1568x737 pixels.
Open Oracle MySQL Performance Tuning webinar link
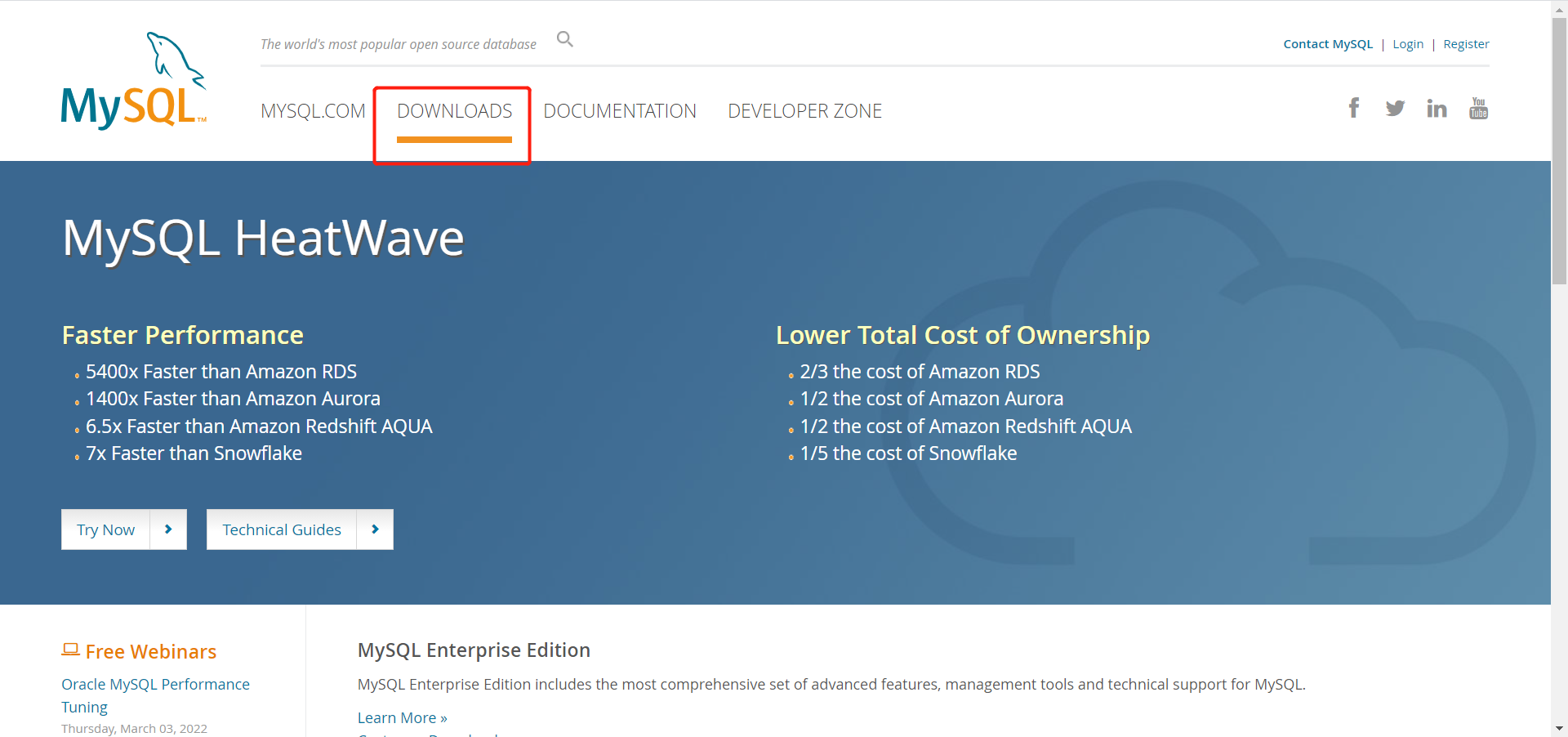point(155,695)
